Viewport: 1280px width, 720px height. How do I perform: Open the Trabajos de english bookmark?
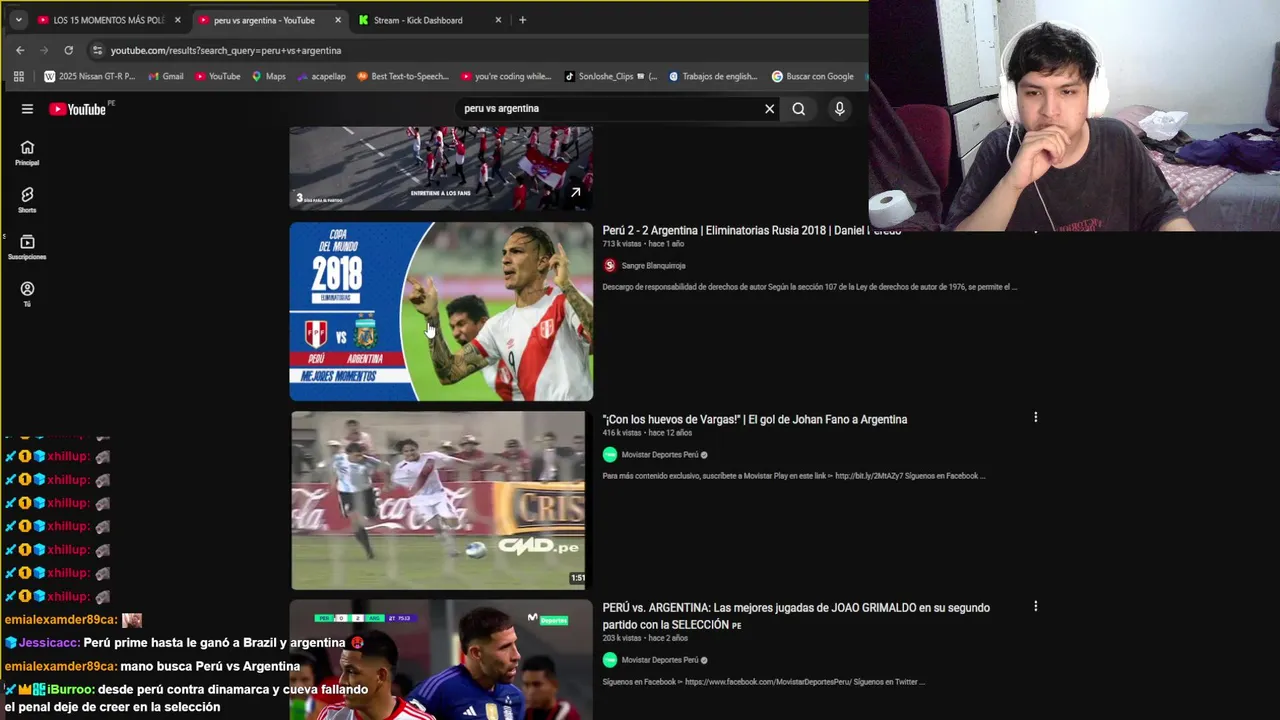[714, 76]
